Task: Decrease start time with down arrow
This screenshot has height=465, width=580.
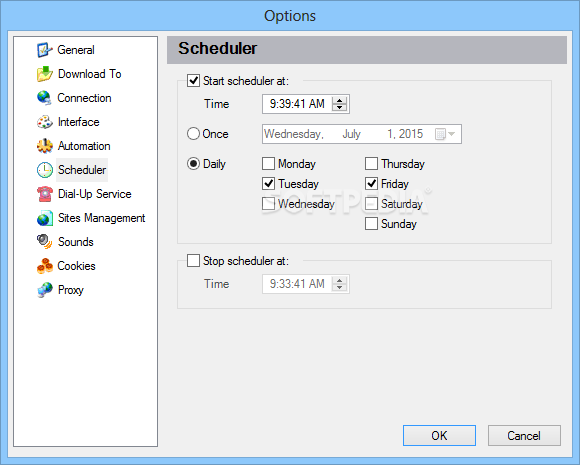Action: (340, 107)
